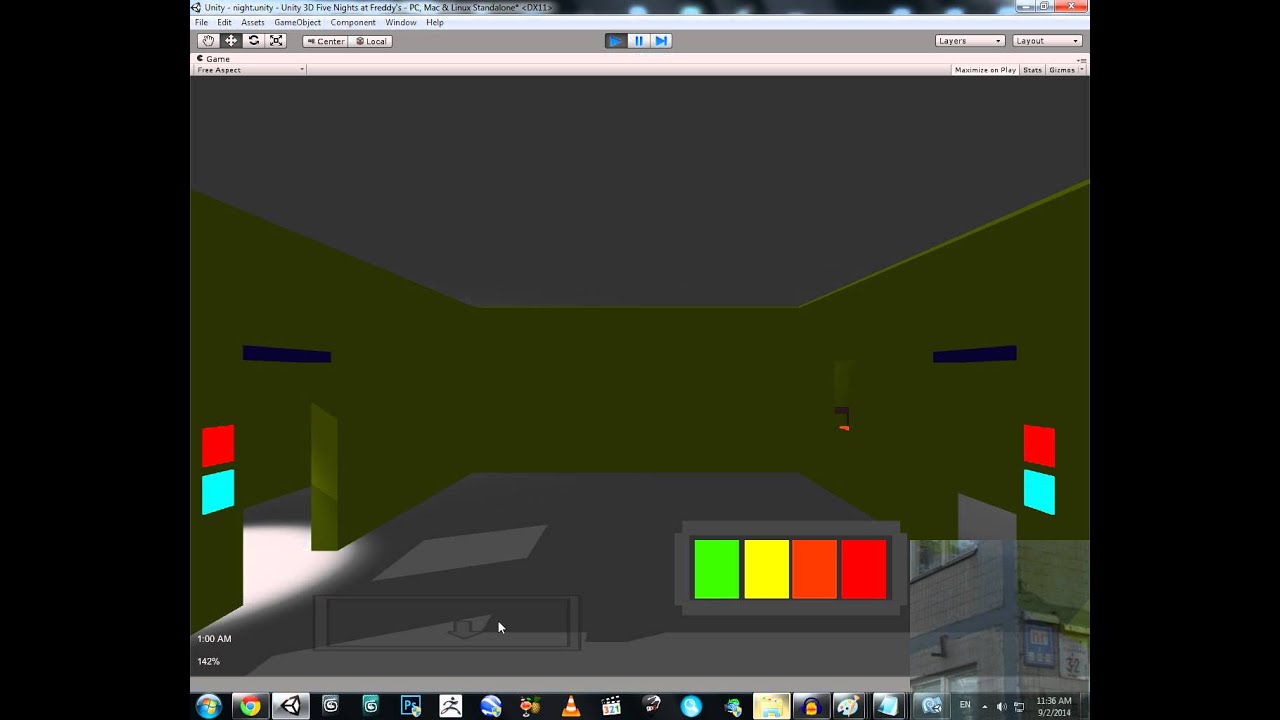This screenshot has height=720, width=1280.
Task: Select the Hand tool
Action: 208,41
